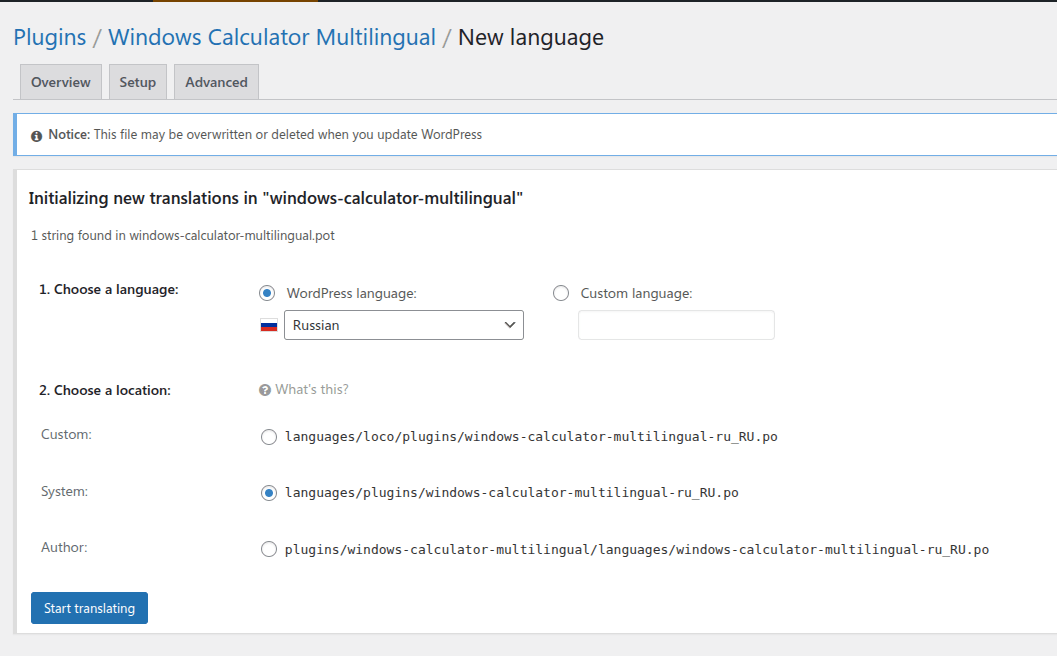This screenshot has height=656, width=1057.
Task: Click the "What's this?" link text
Action: (x=312, y=390)
